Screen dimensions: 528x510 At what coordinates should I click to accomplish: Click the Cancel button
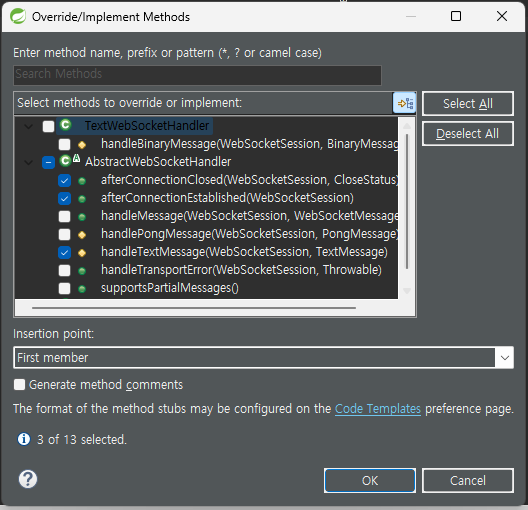pos(468,480)
